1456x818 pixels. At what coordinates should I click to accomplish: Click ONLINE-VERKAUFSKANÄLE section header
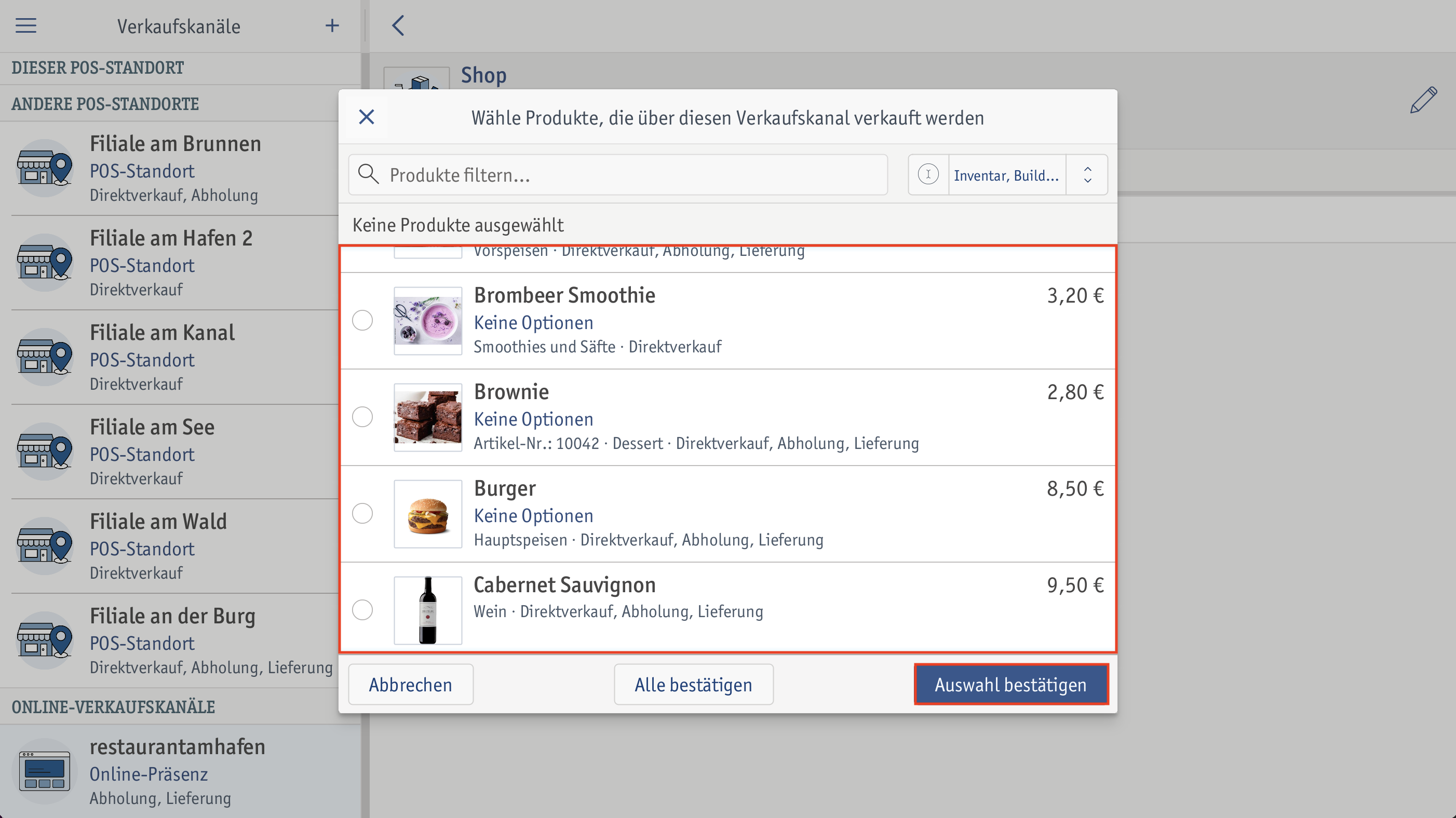113,707
